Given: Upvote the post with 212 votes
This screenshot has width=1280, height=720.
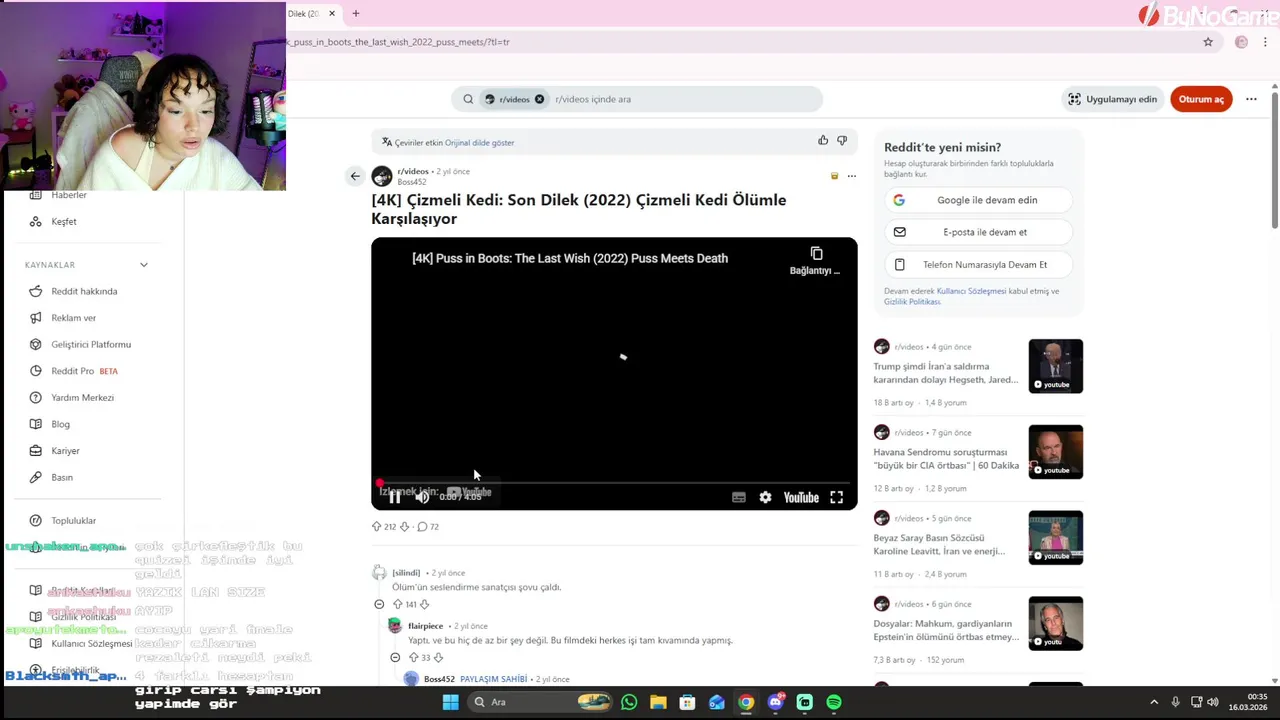Looking at the screenshot, I should pos(377,526).
